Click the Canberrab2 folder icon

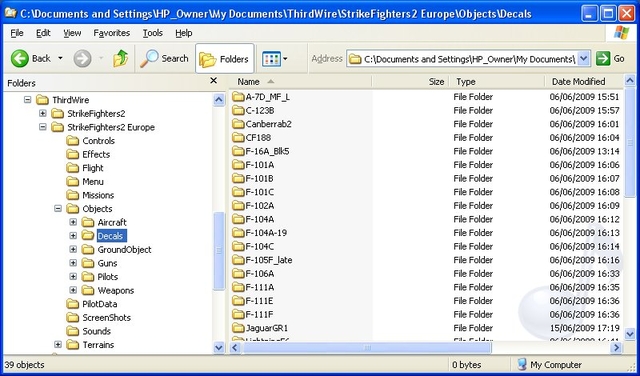[238, 124]
